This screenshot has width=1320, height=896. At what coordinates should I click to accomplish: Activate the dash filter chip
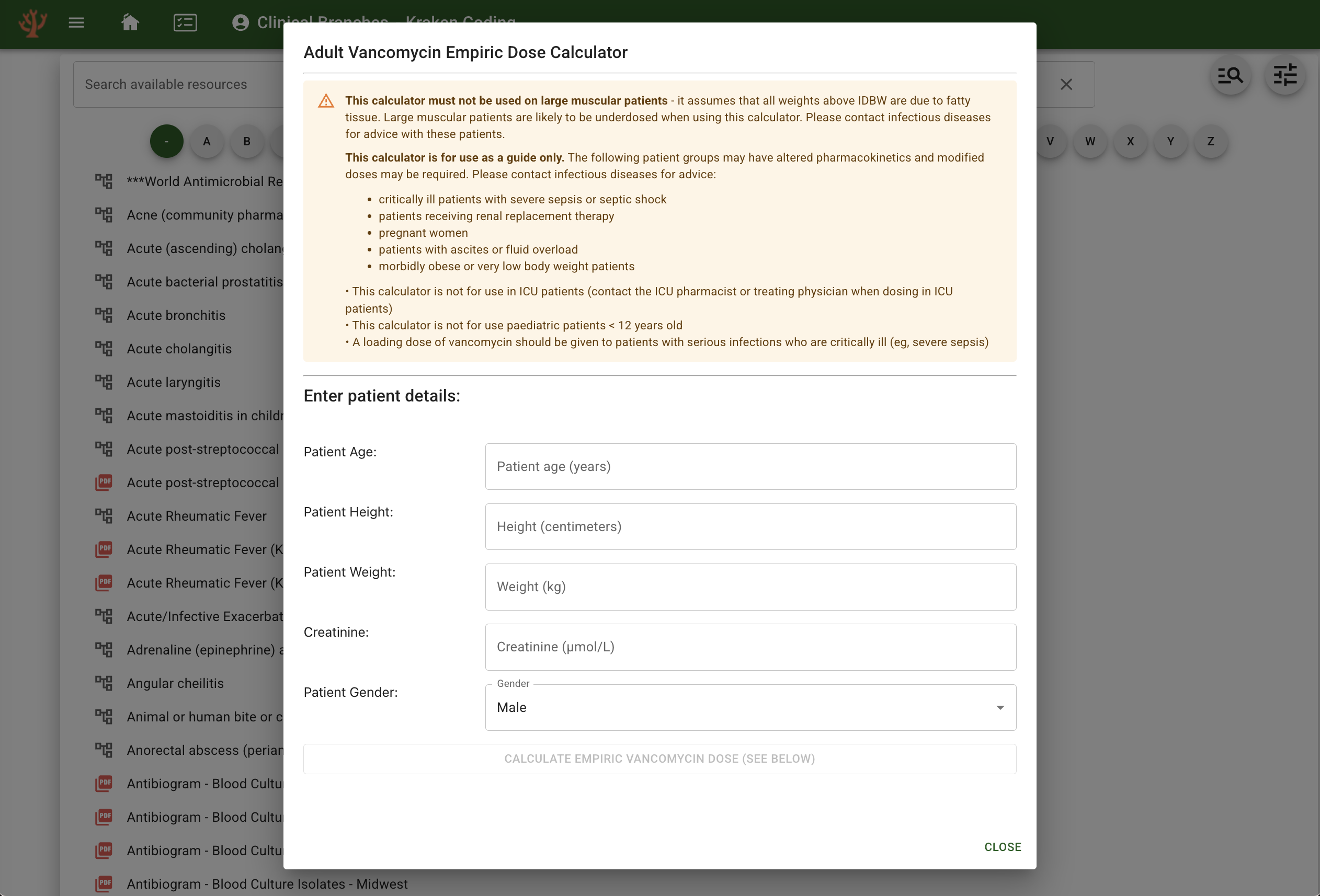click(x=166, y=141)
